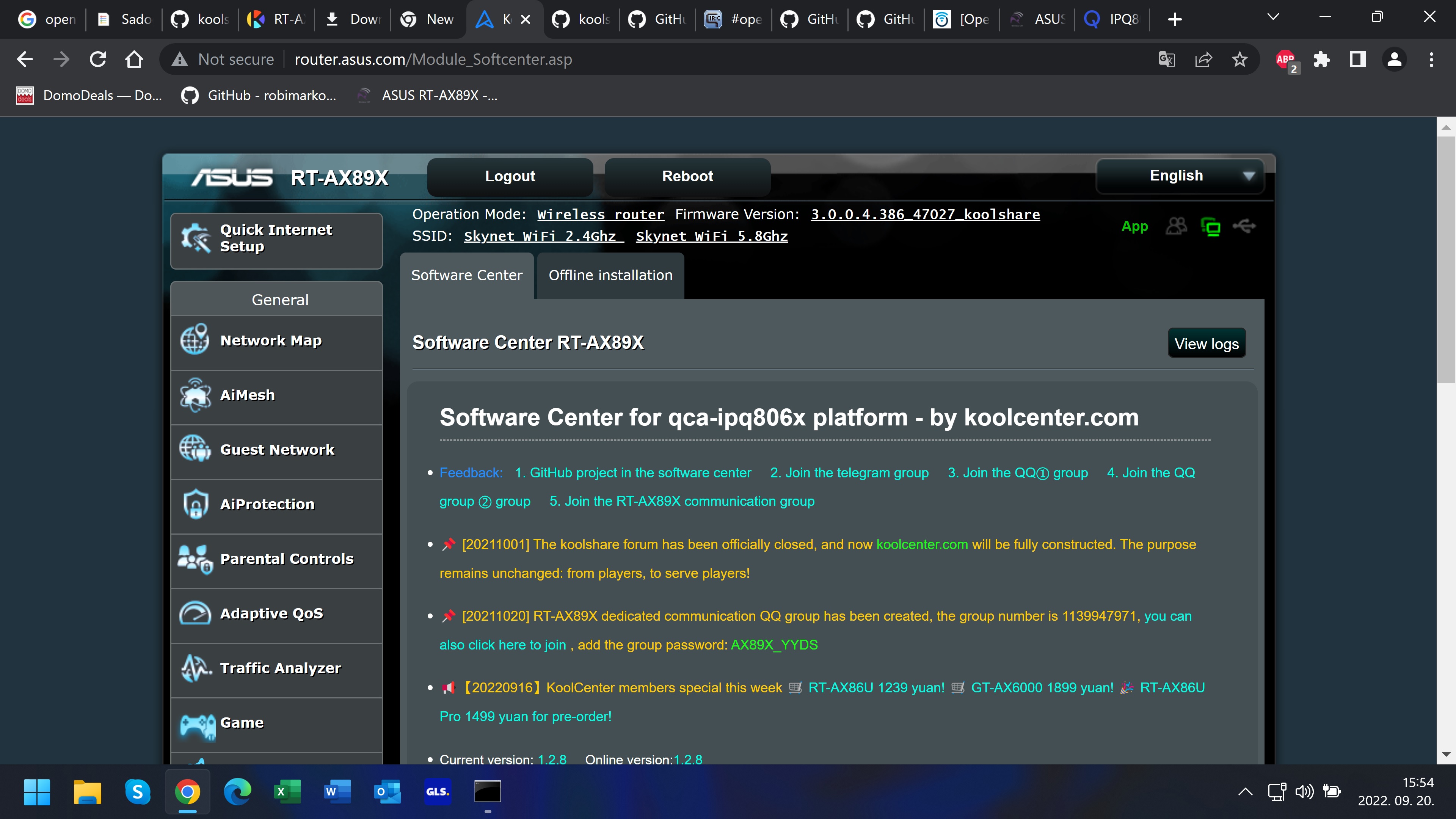Open the ASUS RT-AX89X bookmark

(427, 96)
